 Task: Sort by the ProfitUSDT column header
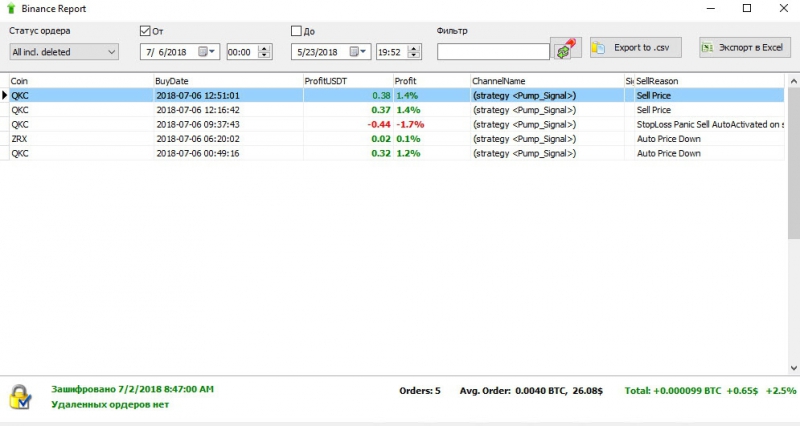(x=347, y=81)
